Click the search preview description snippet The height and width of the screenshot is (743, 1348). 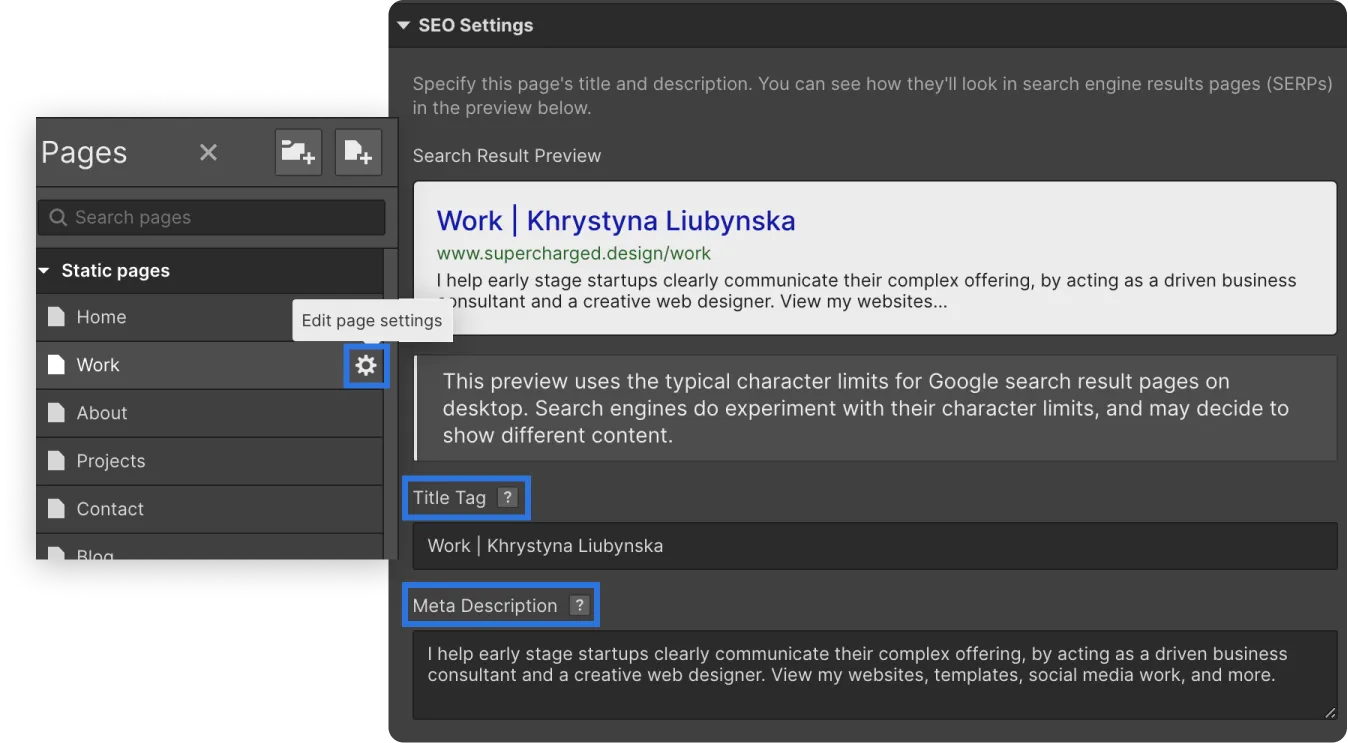pos(867,291)
